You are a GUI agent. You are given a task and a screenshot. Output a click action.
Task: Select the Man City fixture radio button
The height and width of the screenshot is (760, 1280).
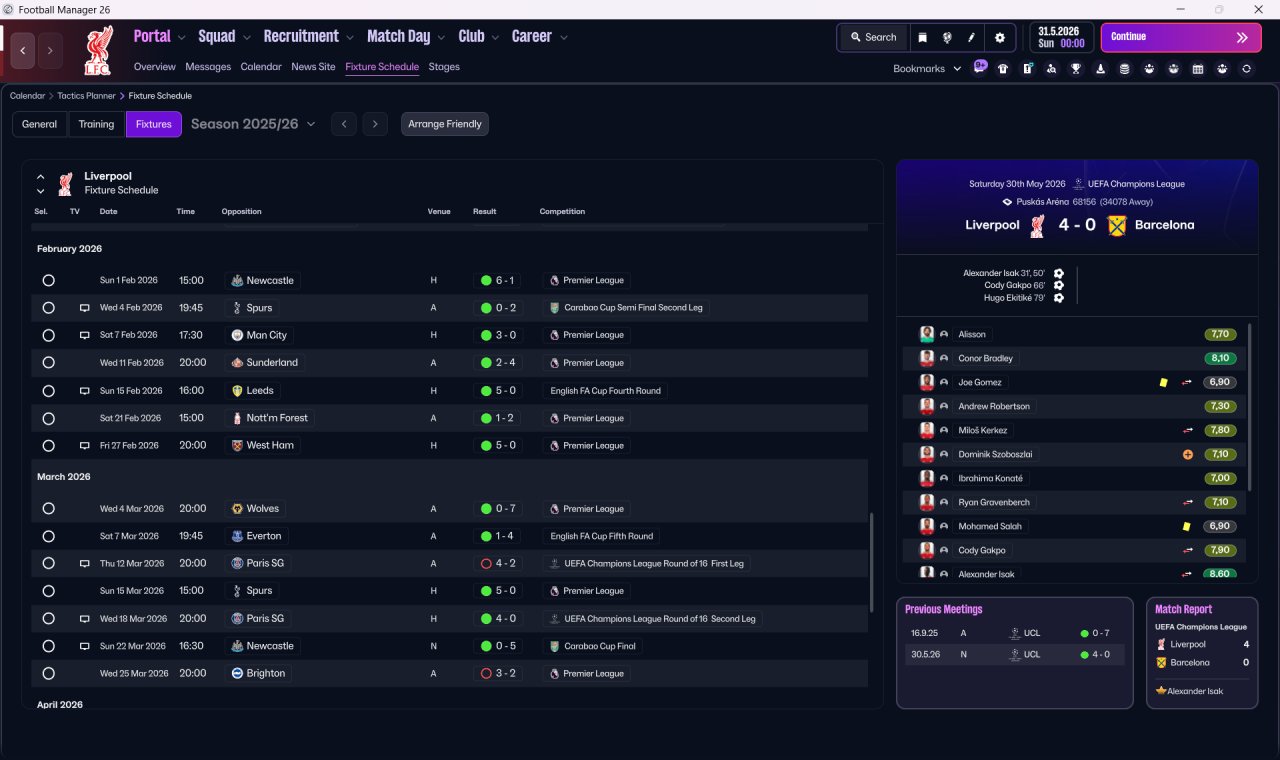click(48, 335)
